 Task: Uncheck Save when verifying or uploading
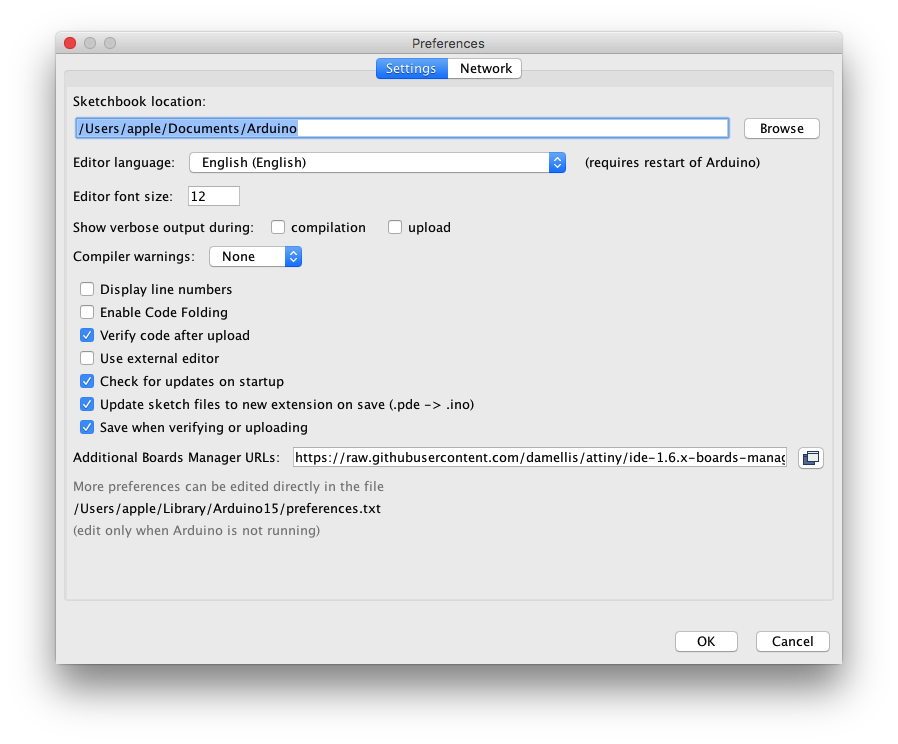click(87, 427)
